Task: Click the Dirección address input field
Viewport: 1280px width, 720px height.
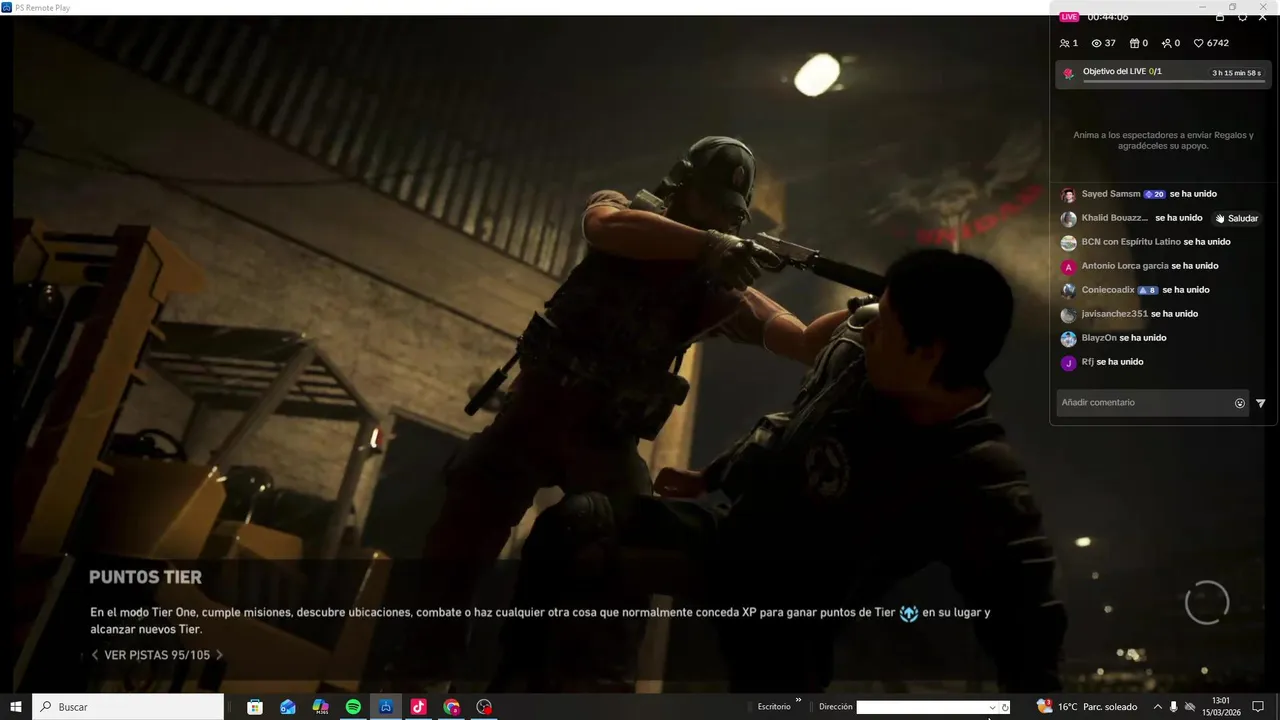Action: click(x=922, y=707)
